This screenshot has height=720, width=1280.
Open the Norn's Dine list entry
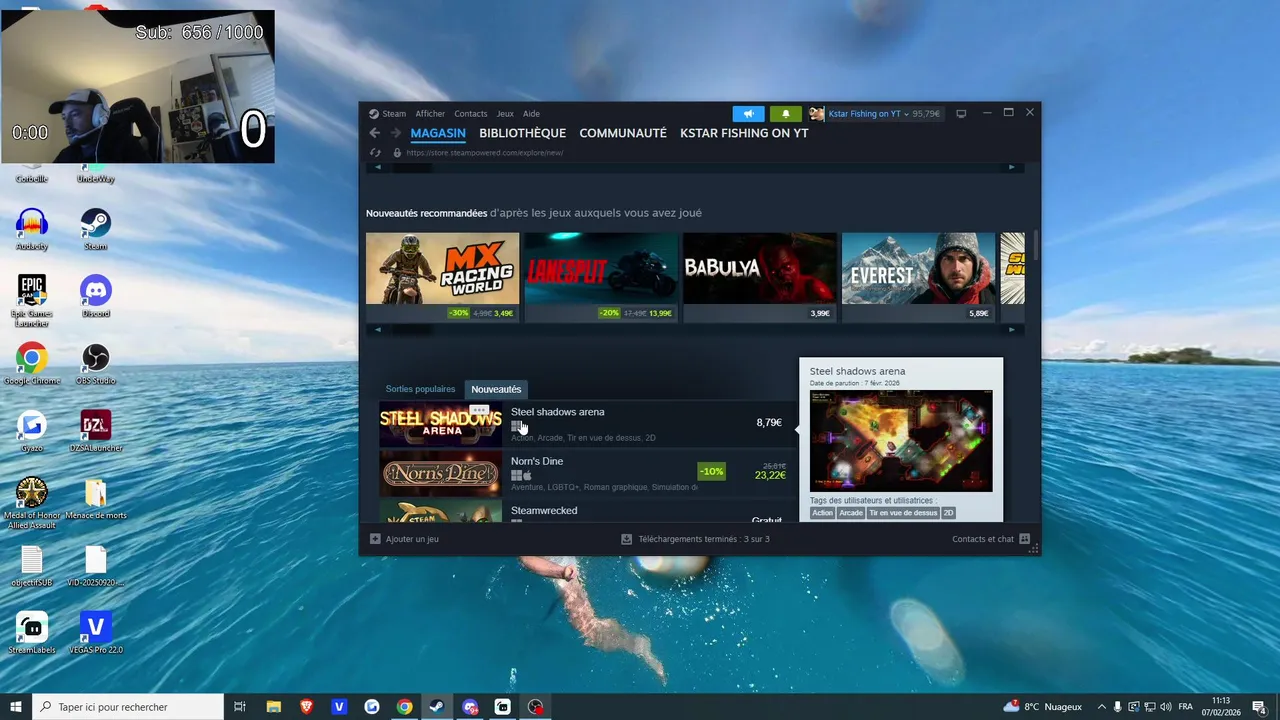click(587, 473)
